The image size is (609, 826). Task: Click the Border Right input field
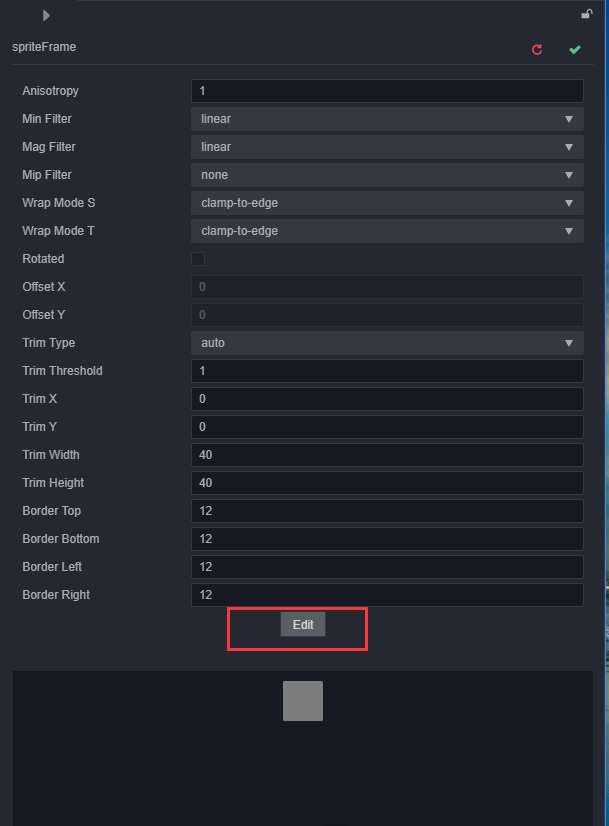(386, 595)
